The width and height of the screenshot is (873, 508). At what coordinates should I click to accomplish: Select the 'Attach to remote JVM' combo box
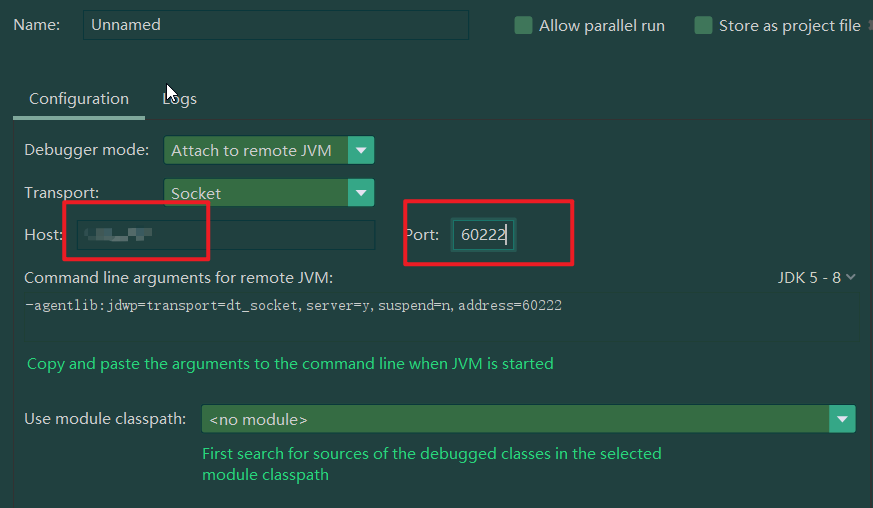tap(255, 151)
